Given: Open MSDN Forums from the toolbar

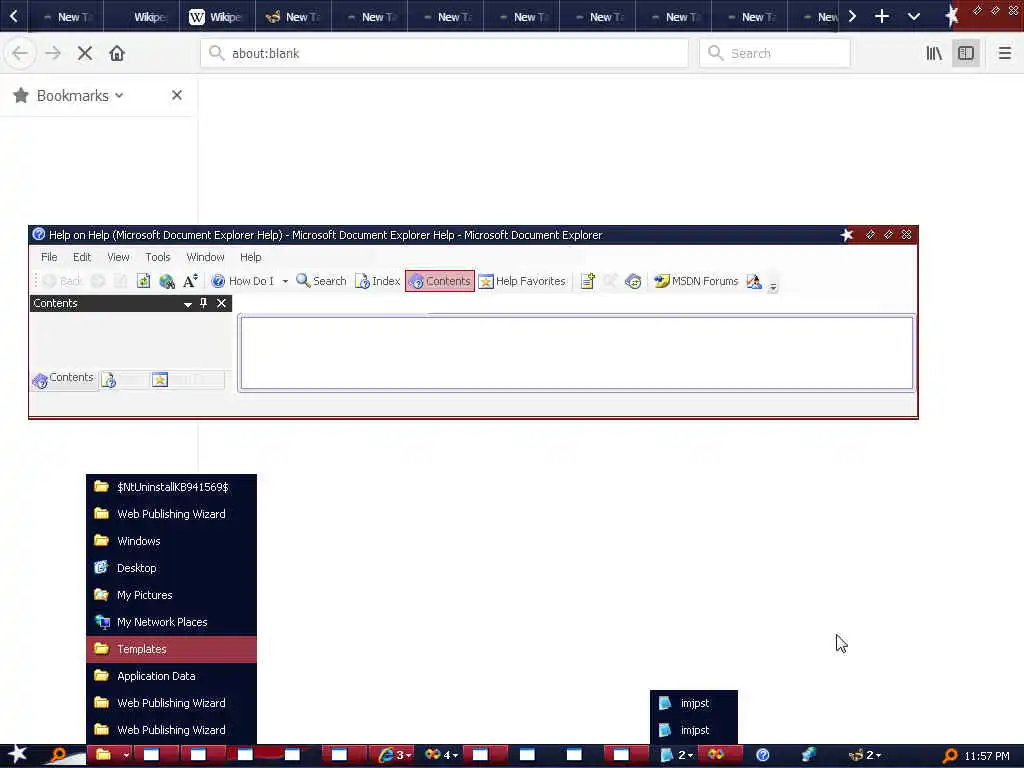Looking at the screenshot, I should pos(696,281).
